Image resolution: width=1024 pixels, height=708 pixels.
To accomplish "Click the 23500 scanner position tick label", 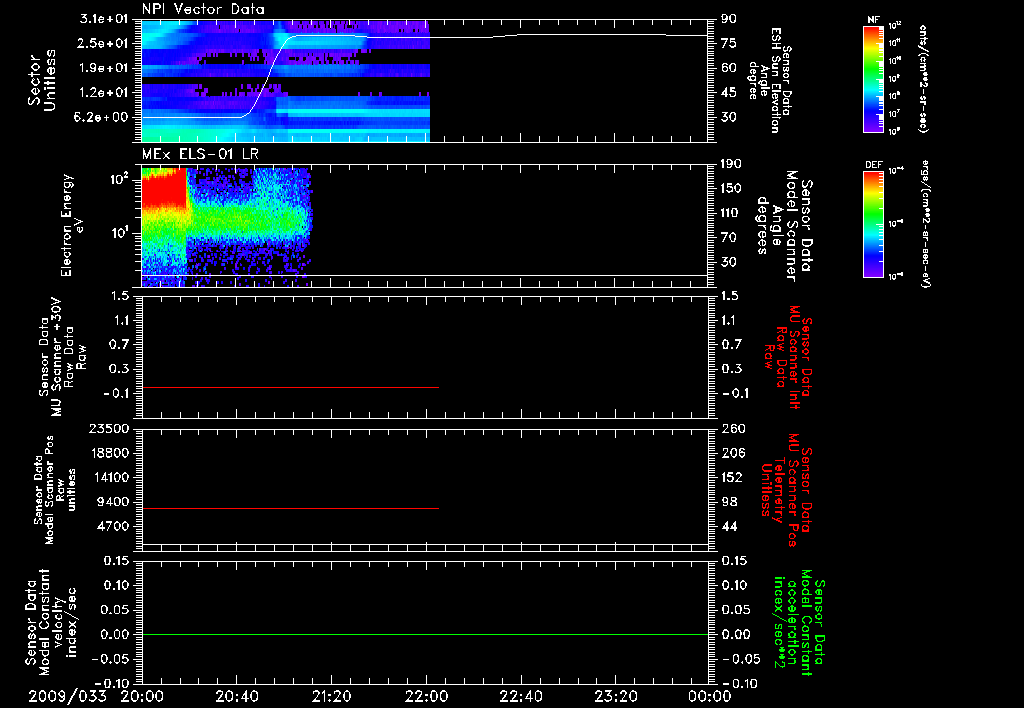I will pyautogui.click(x=108, y=429).
